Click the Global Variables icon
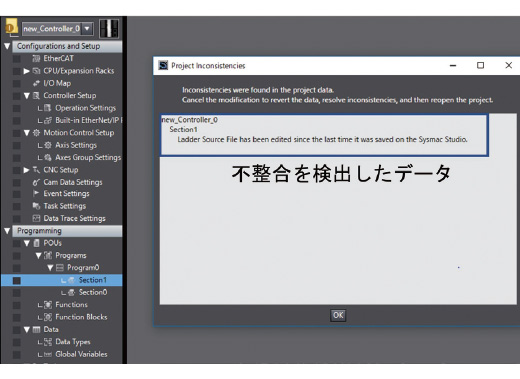This screenshot has height=379, width=520. point(48,354)
